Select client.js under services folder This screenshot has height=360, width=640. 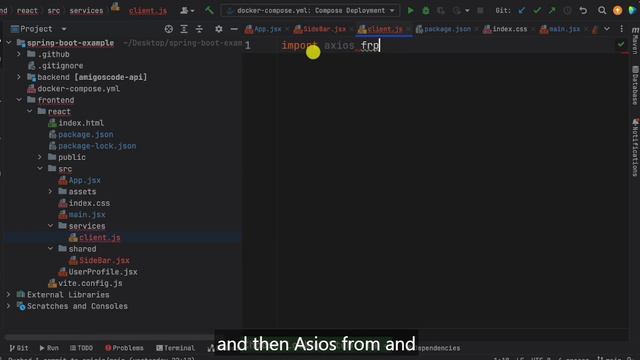100,237
